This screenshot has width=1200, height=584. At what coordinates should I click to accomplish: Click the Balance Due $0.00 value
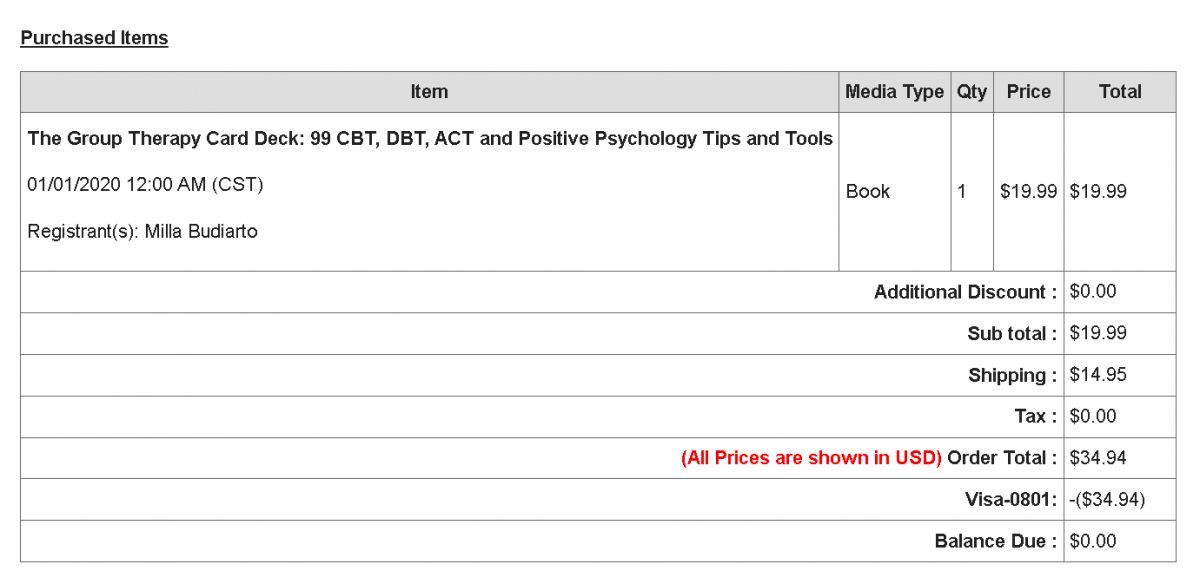[x=1093, y=541]
